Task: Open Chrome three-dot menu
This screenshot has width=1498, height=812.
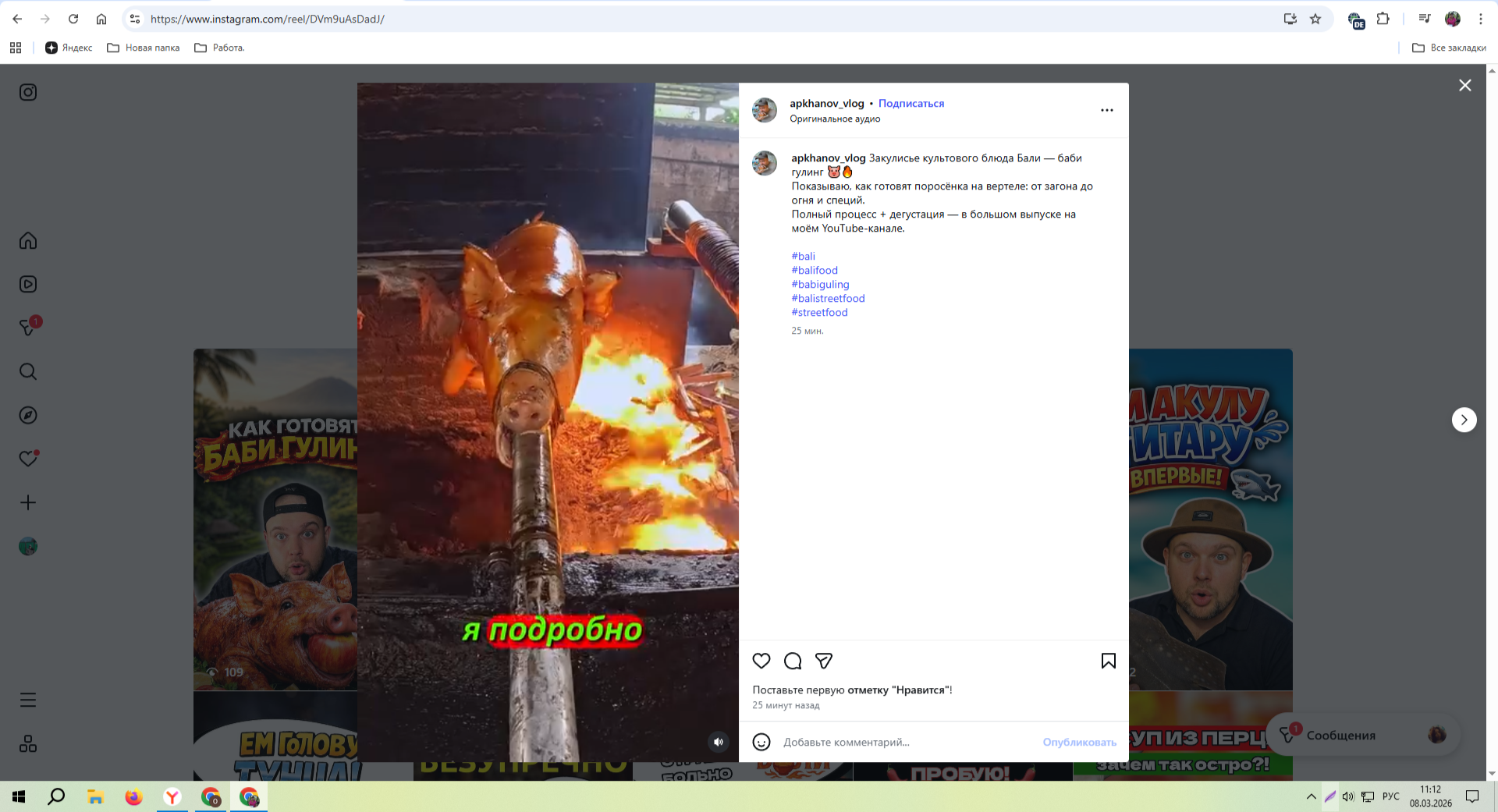Action: pyautogui.click(x=1481, y=19)
